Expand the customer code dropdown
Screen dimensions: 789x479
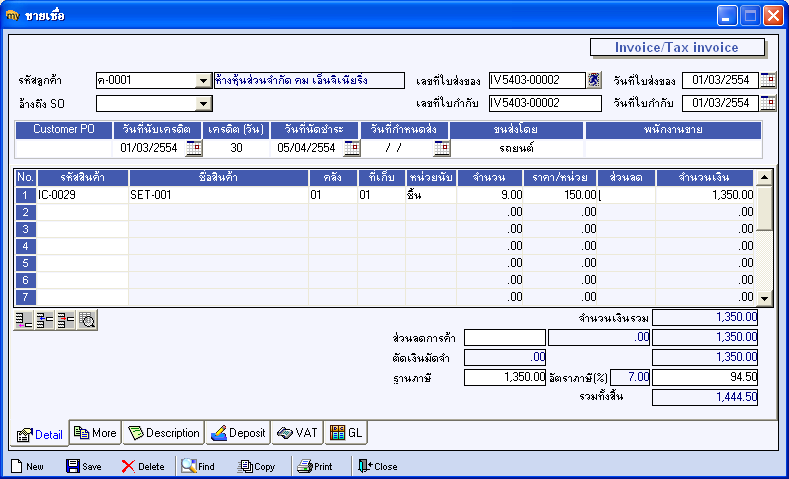tap(204, 81)
